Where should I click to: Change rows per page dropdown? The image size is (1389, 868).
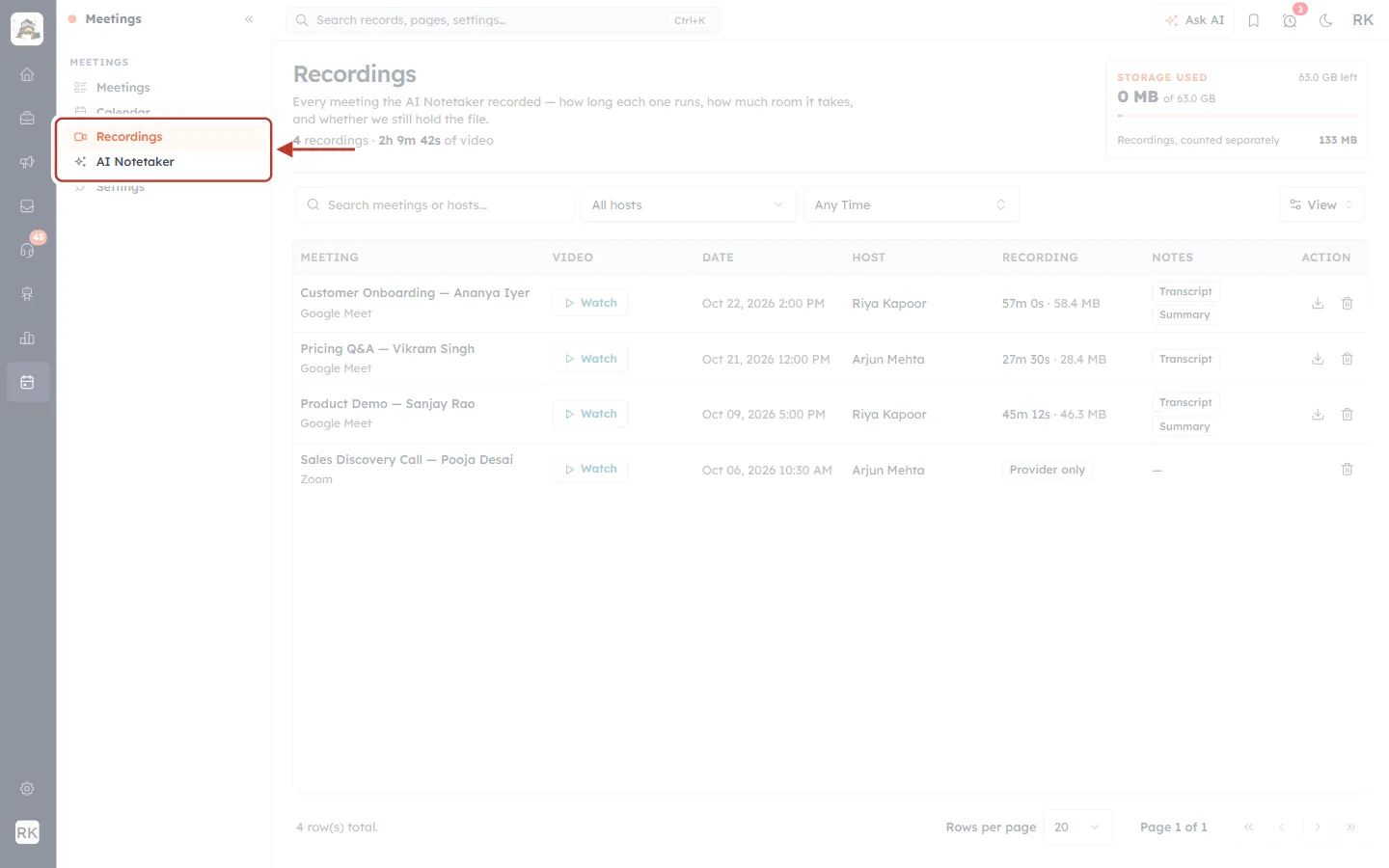click(1077, 827)
